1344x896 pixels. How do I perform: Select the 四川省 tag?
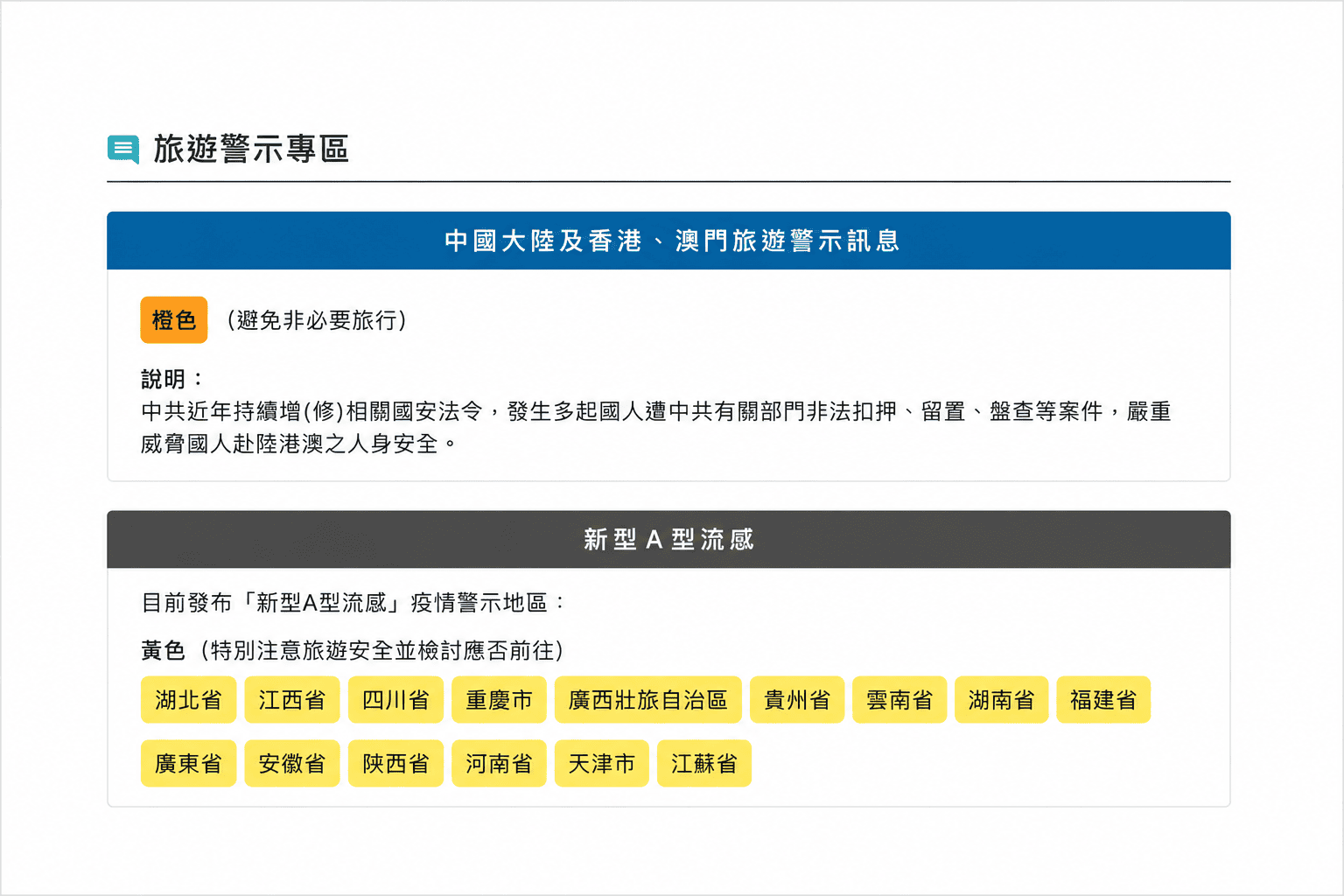[x=395, y=700]
